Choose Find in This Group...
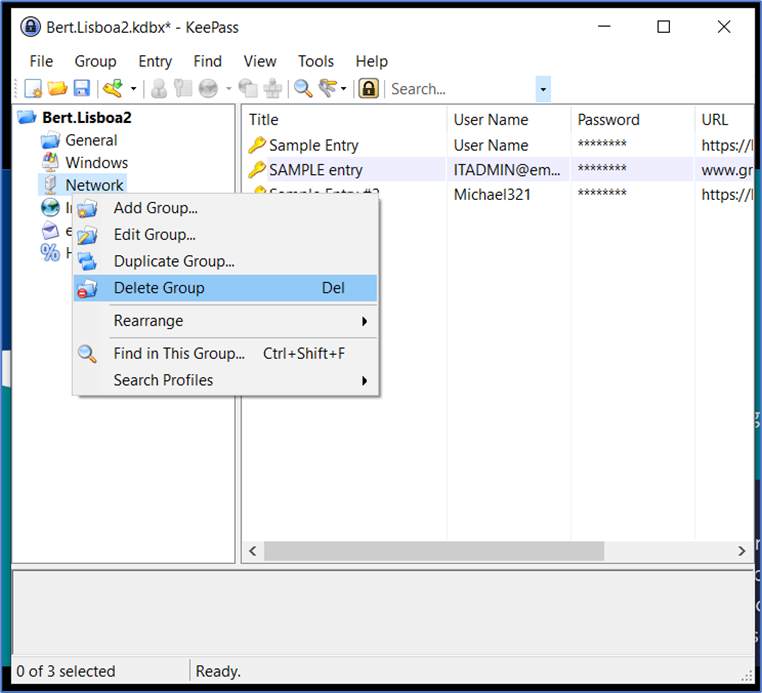Viewport: 762px width, 693px height. point(225,353)
